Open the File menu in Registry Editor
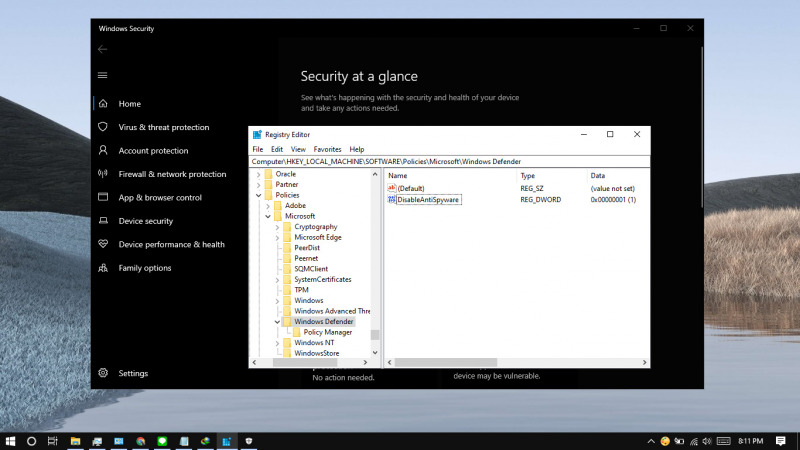This screenshot has height=450, width=800. click(x=258, y=149)
